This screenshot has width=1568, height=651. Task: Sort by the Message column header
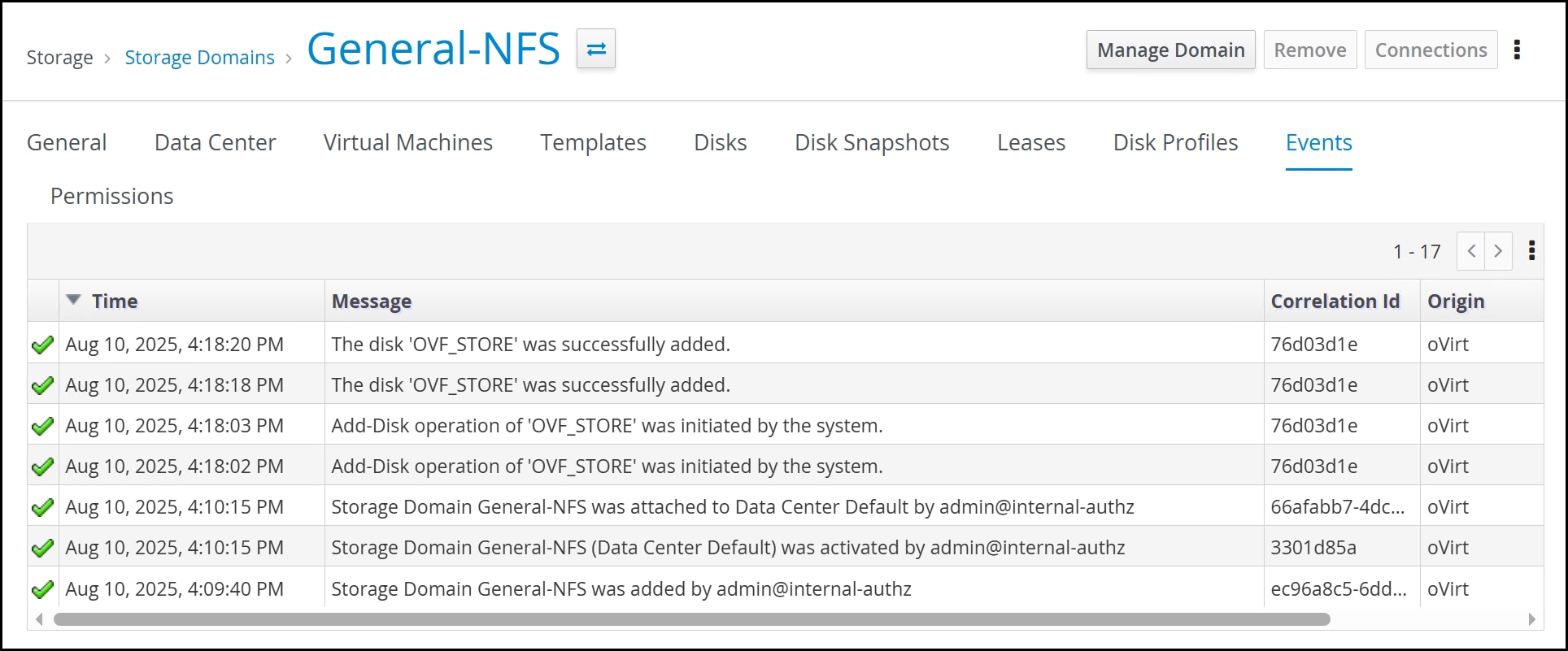pos(372,302)
